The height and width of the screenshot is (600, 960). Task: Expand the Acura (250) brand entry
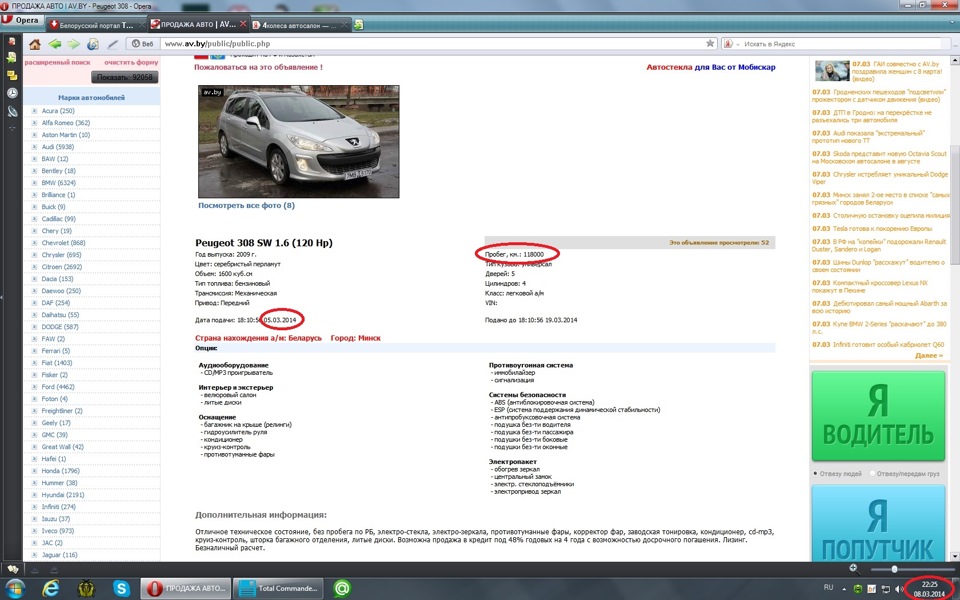click(x=35, y=111)
